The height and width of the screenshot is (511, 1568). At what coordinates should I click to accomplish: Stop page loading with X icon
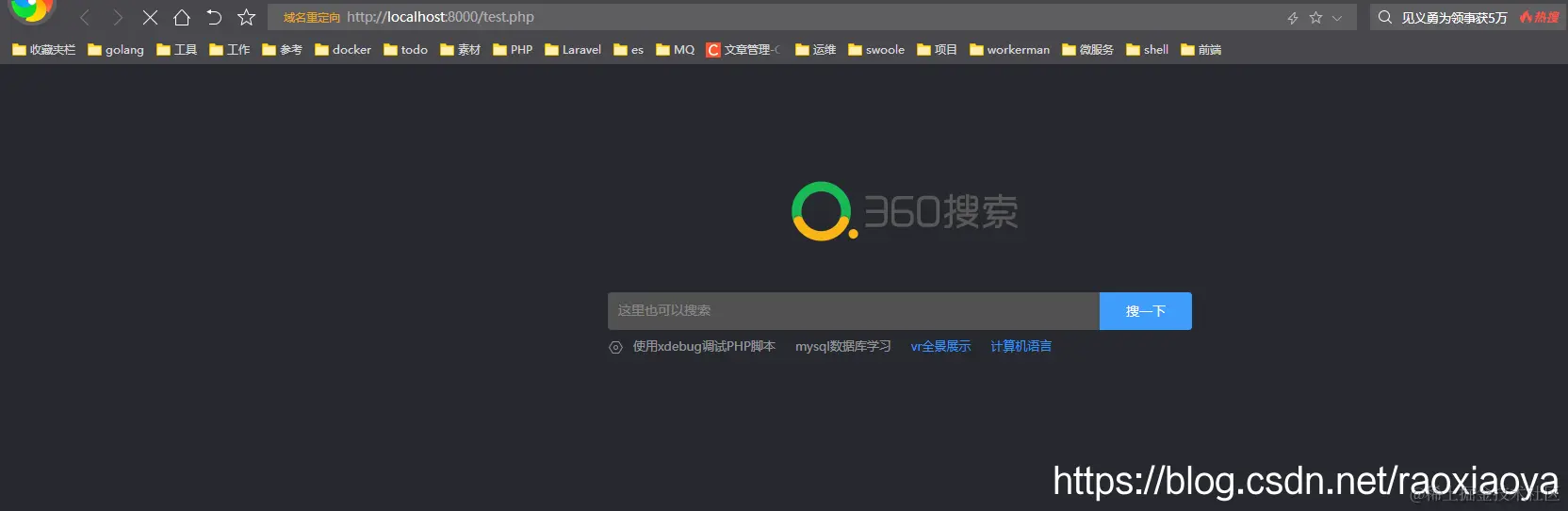pos(150,17)
